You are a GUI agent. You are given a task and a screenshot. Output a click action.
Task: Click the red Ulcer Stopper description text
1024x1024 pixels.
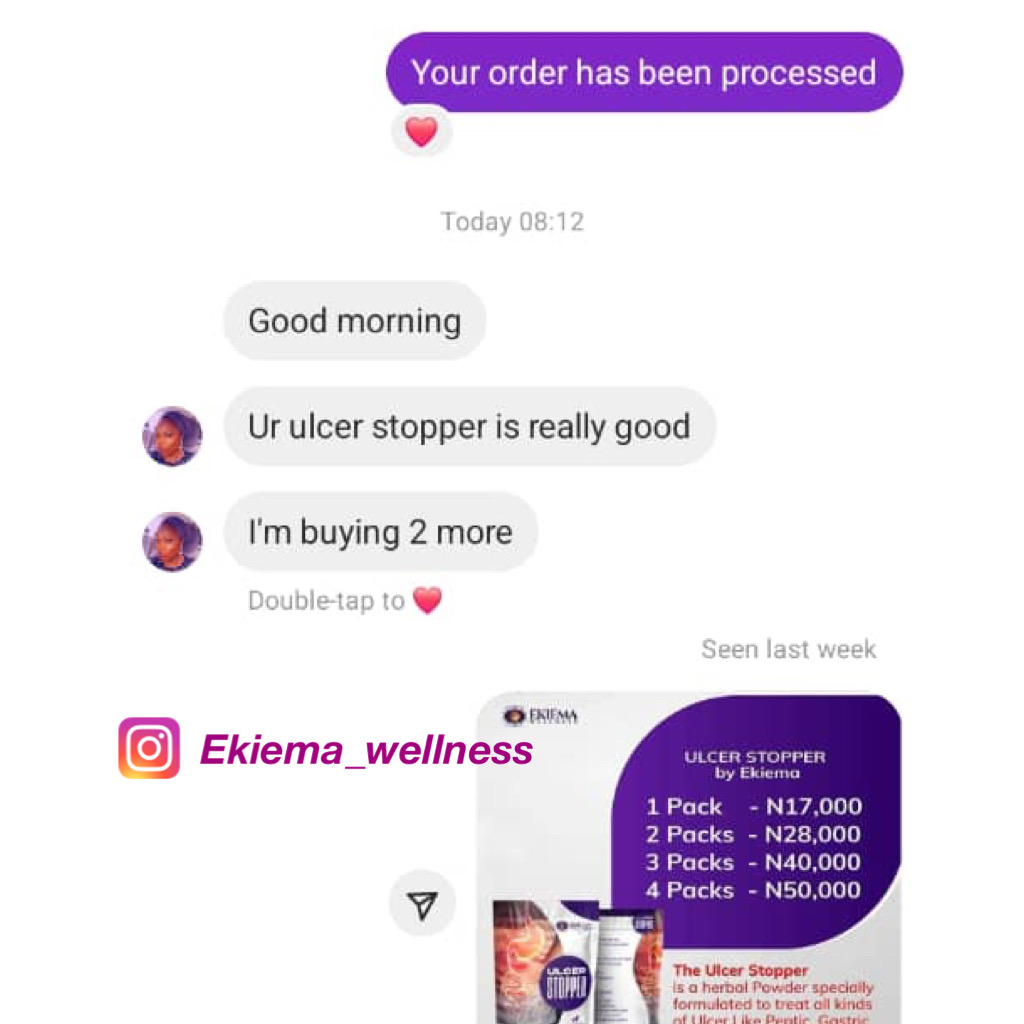pyautogui.click(x=773, y=993)
